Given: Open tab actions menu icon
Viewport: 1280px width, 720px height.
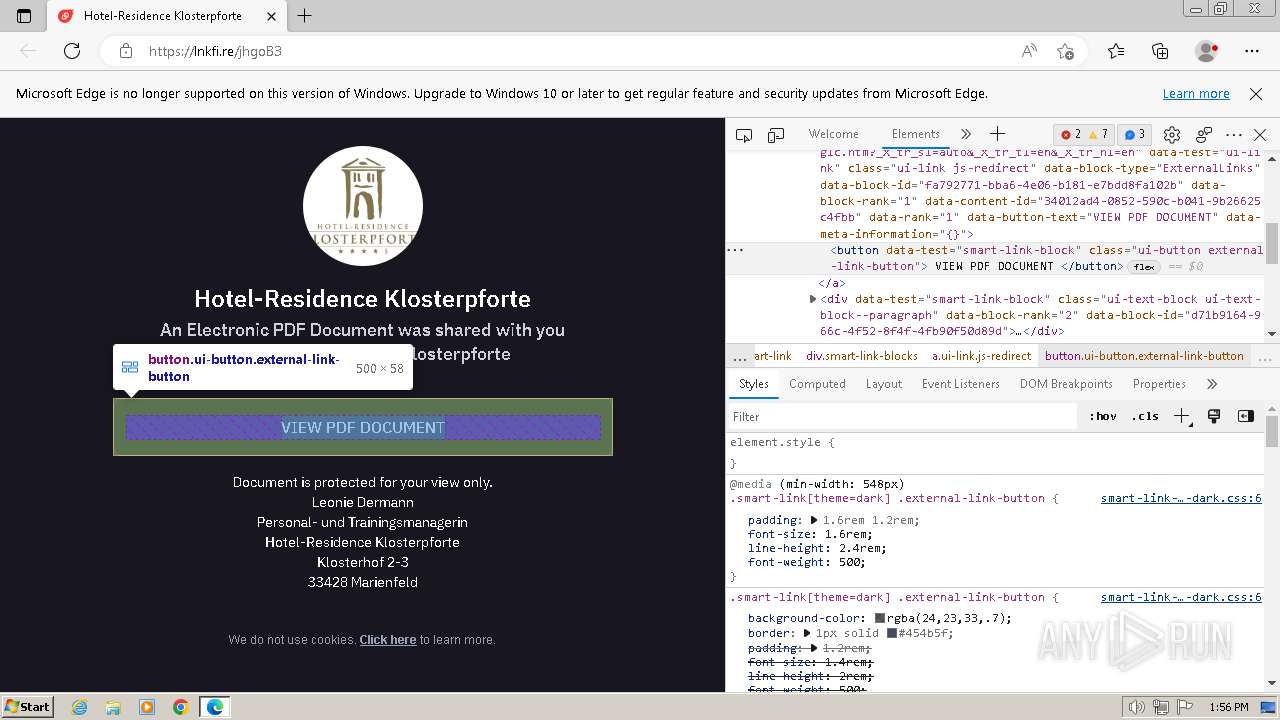Looking at the screenshot, I should 24,16.
